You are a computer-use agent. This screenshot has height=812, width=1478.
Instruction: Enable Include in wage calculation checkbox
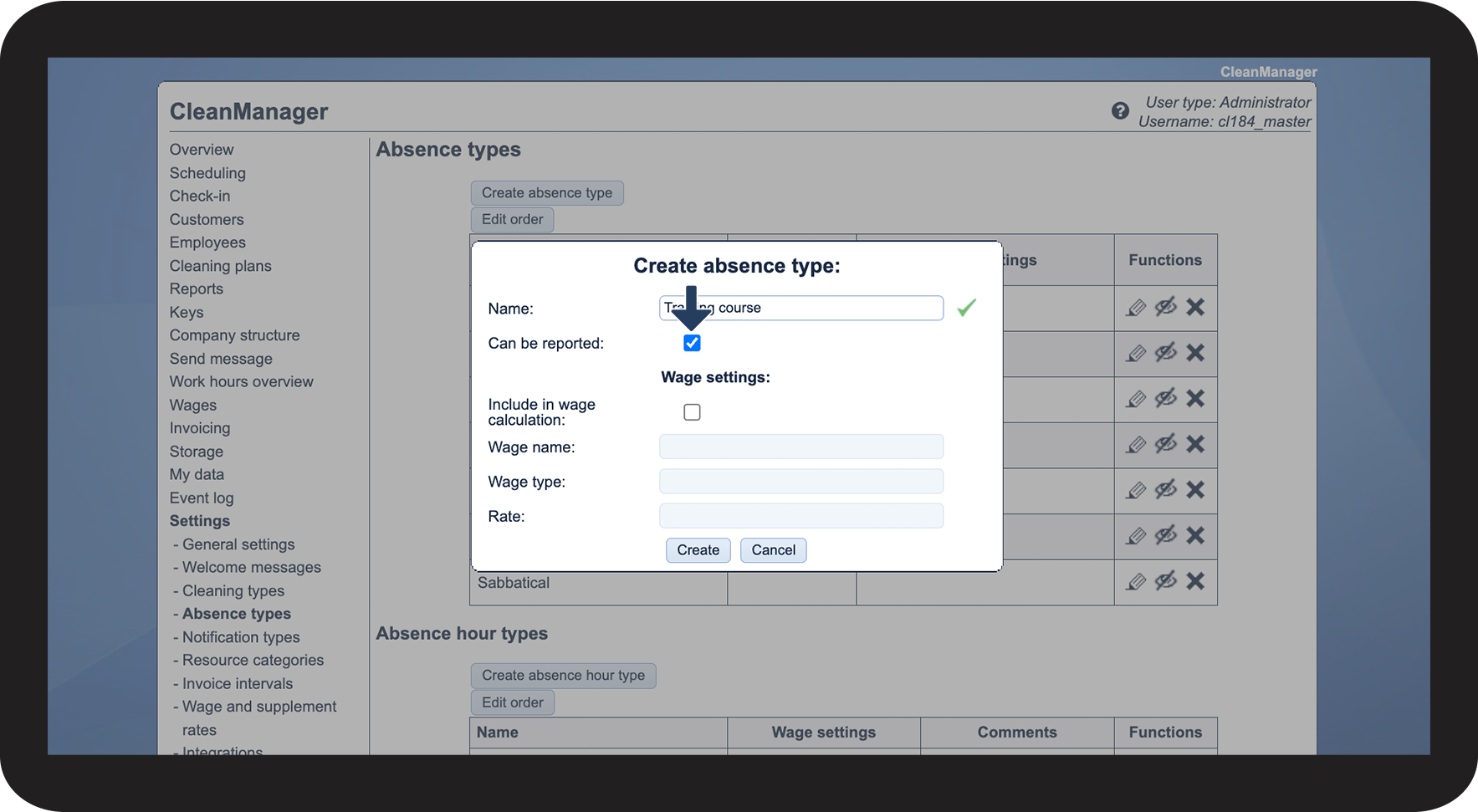[x=692, y=412]
